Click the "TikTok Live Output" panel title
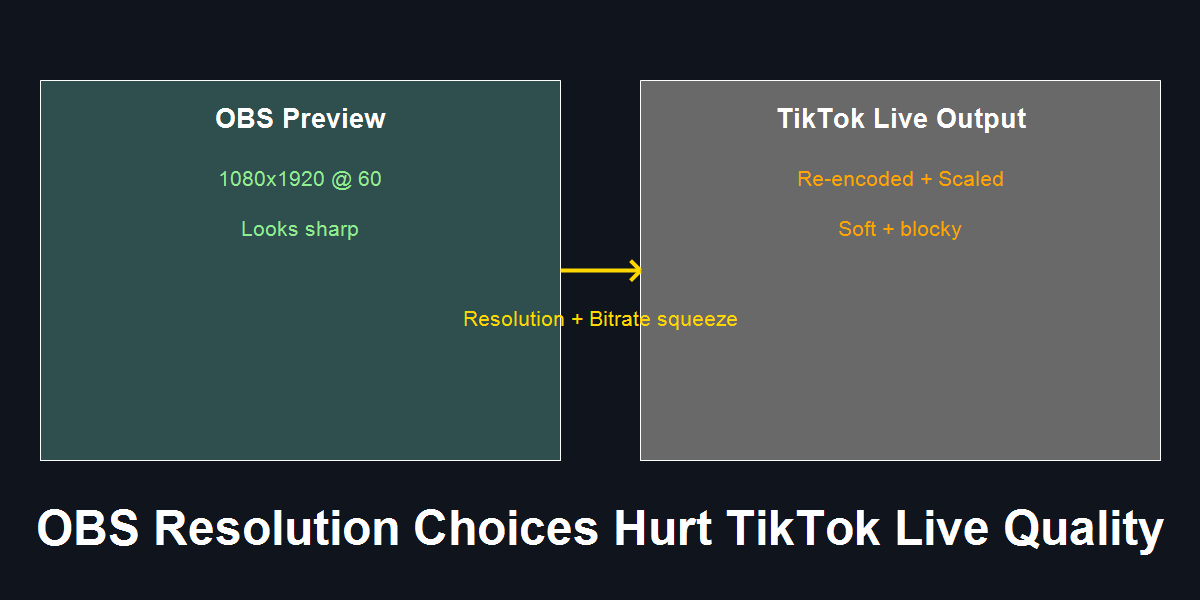This screenshot has height=600, width=1200. click(x=901, y=119)
